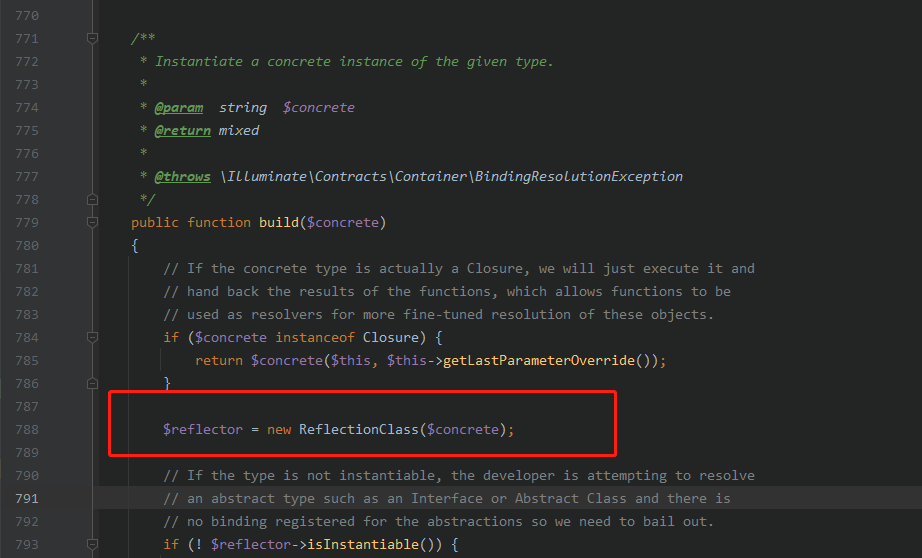Click the build function name
The image size is (922, 558).
point(279,223)
